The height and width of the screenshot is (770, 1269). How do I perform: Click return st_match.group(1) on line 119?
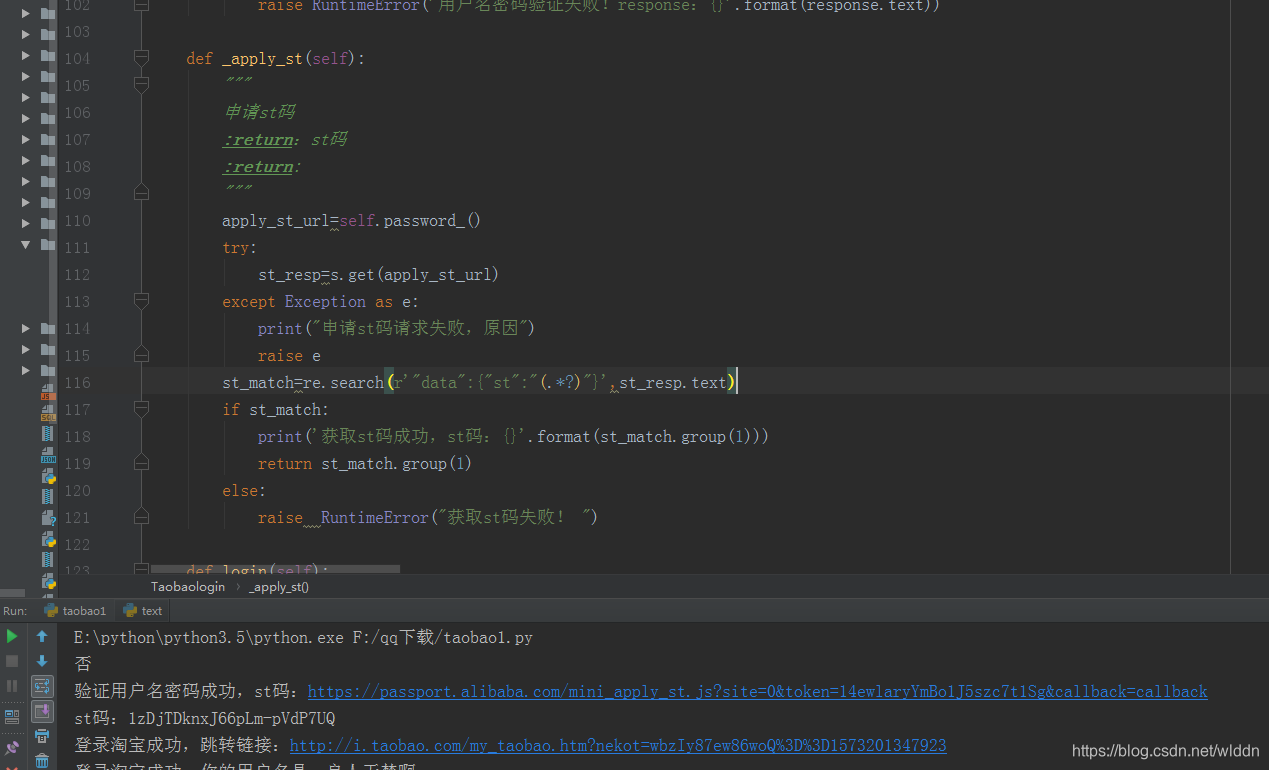365,463
